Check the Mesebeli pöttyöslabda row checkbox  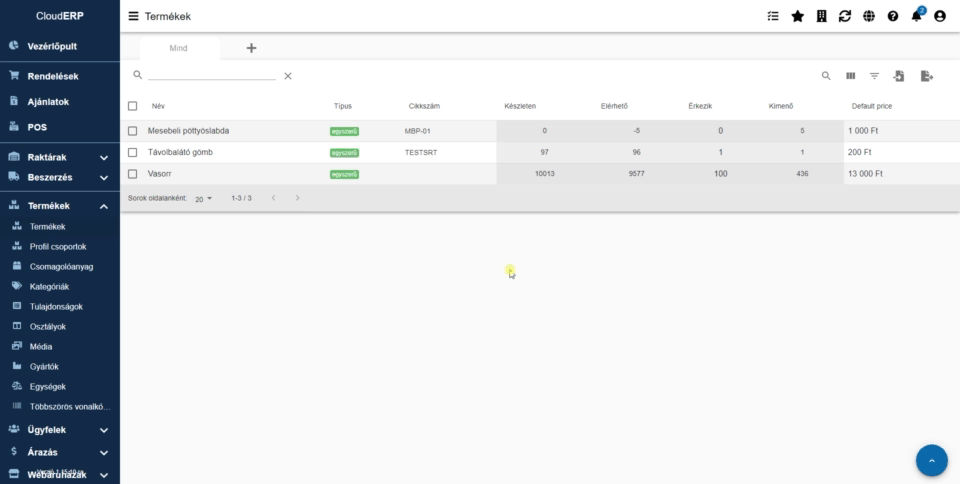pyautogui.click(x=132, y=131)
